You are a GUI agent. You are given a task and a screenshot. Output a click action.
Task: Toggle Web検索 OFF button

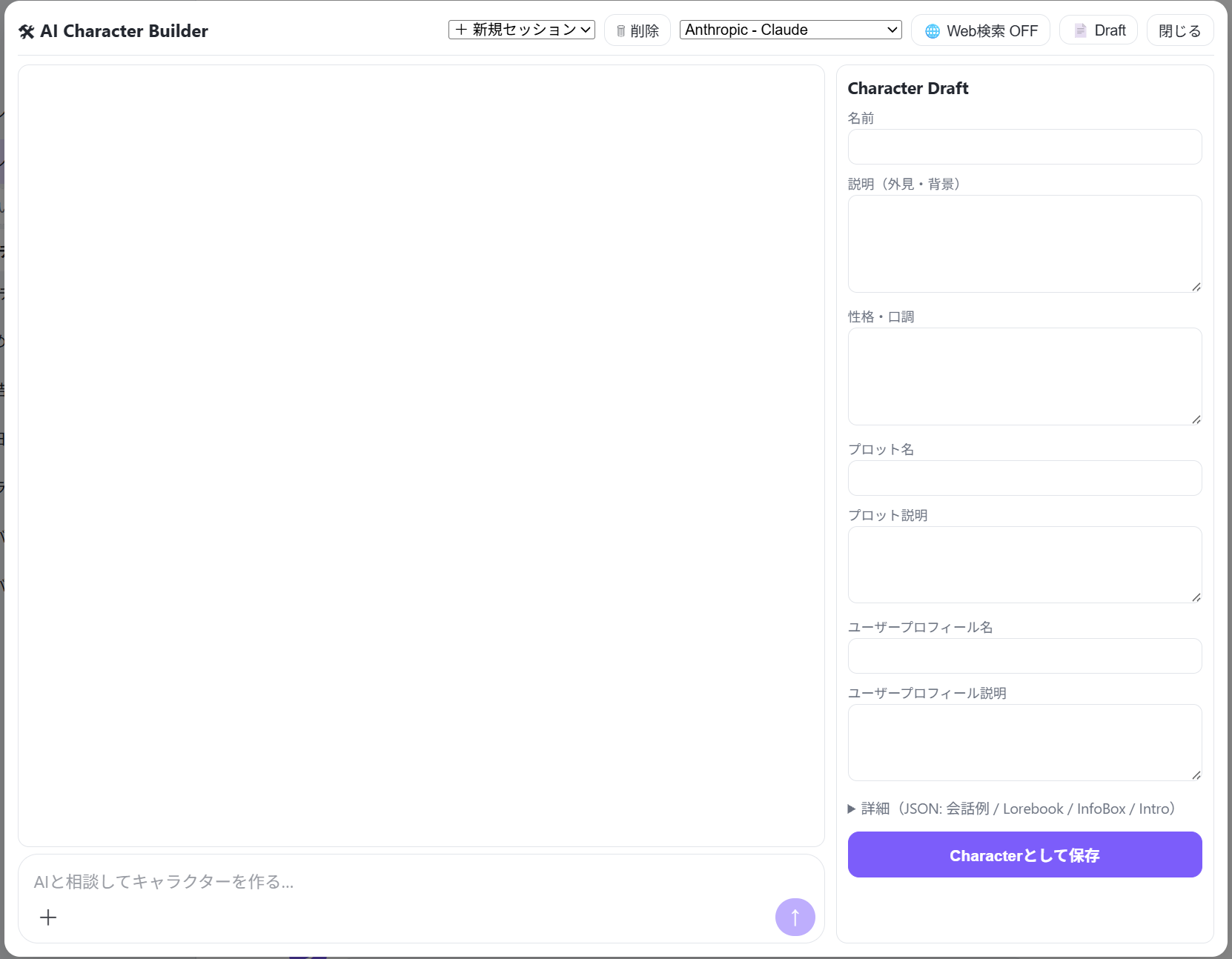(980, 30)
